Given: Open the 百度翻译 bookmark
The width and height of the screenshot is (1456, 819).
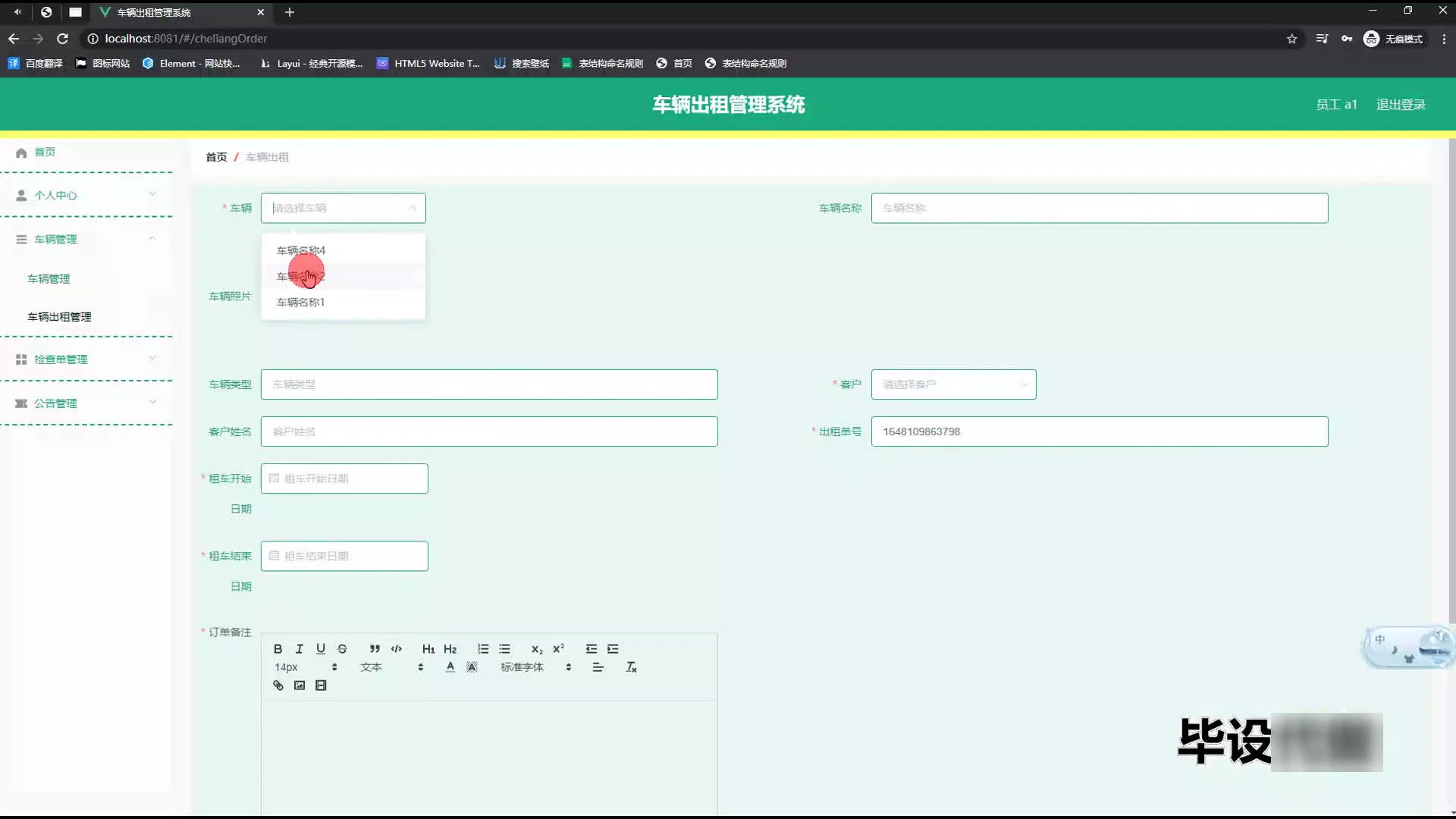Looking at the screenshot, I should tap(36, 64).
